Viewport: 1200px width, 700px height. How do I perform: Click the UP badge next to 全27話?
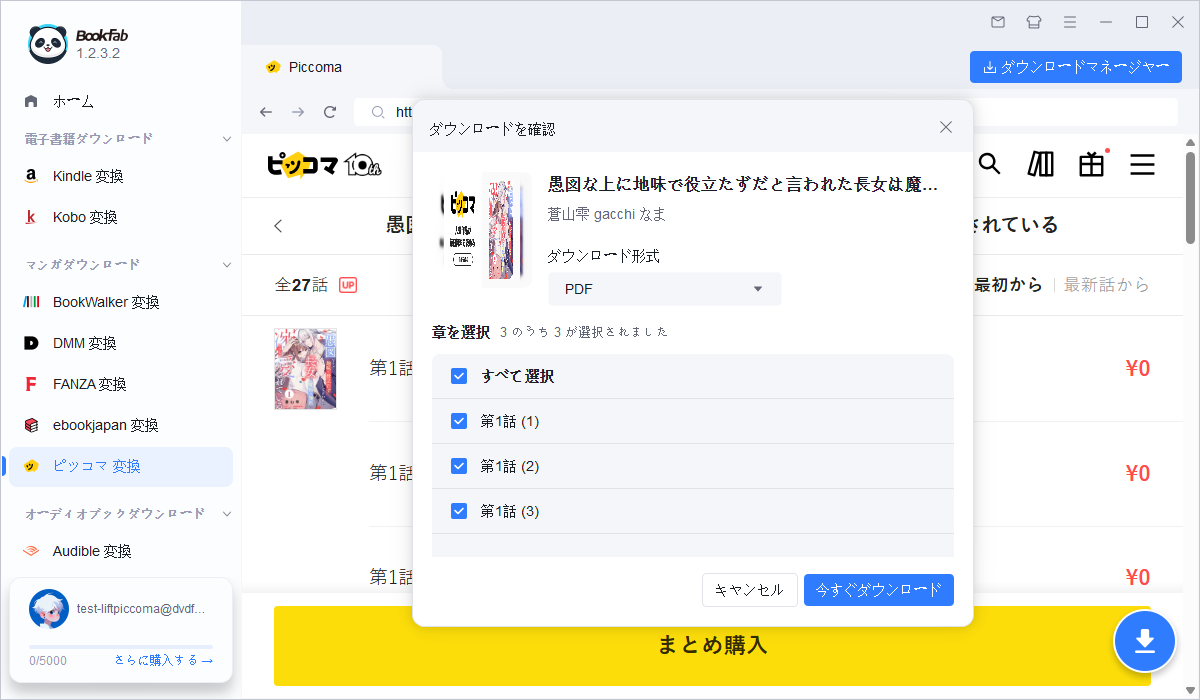tap(348, 285)
